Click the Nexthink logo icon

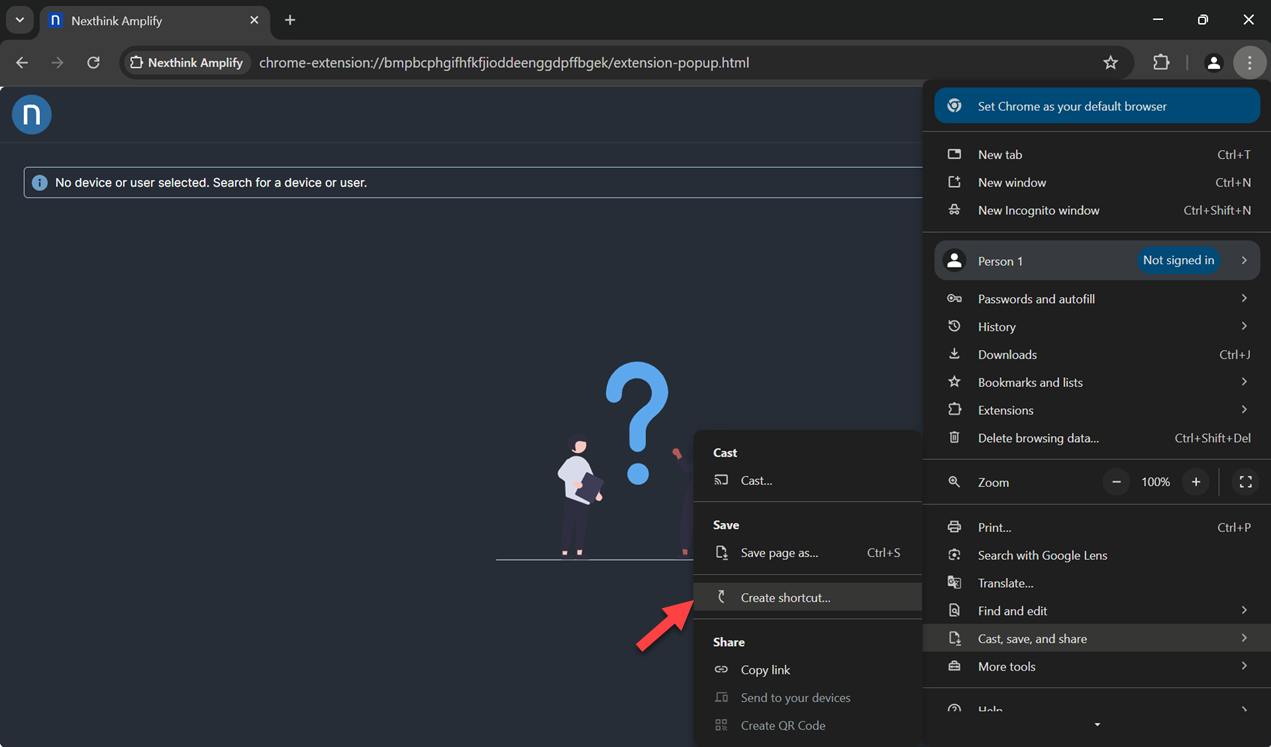(x=32, y=115)
